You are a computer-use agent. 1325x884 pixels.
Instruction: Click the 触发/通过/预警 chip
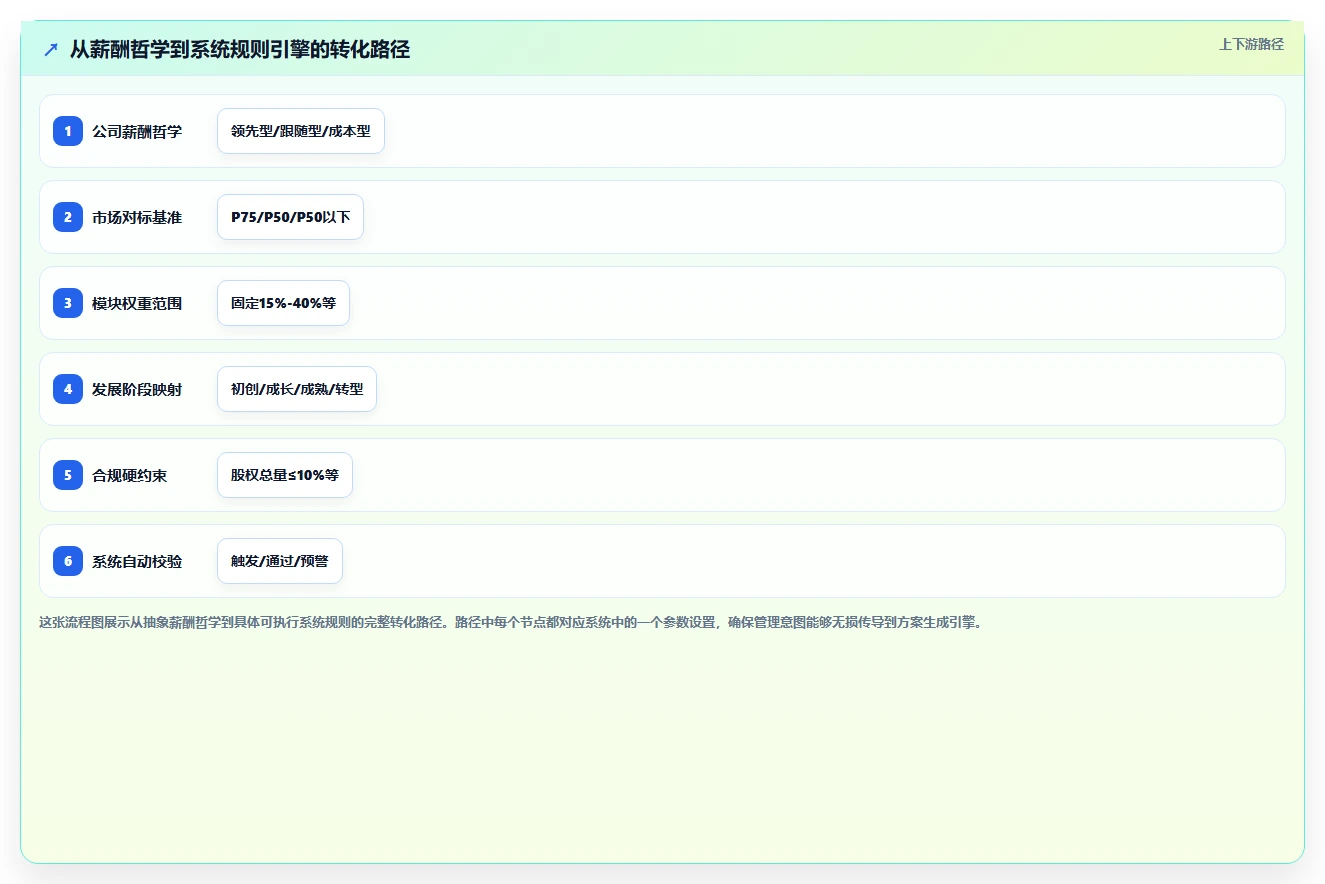pos(280,561)
